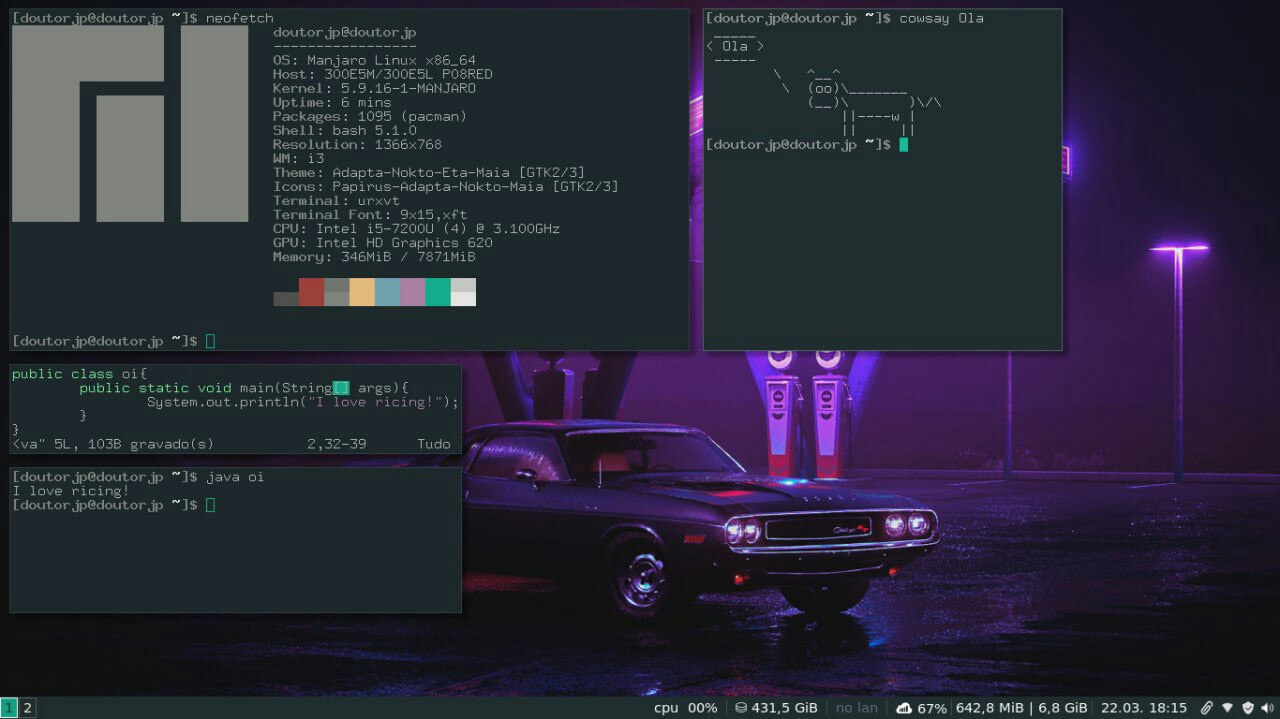Screen dimensions: 1280x719
Task: Click the 'WM: i3' line
Action: [298, 158]
